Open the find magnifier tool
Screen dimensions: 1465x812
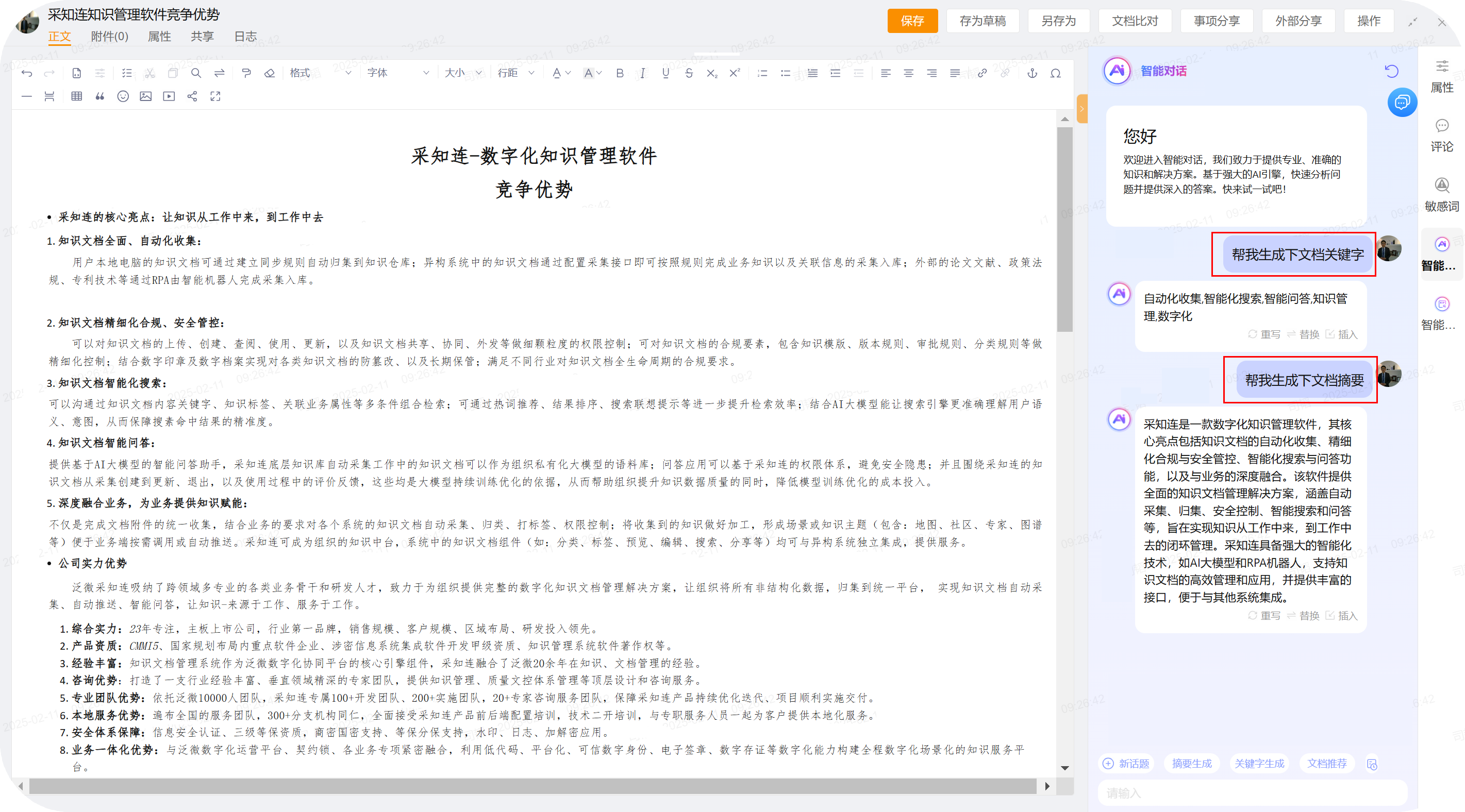pyautogui.click(x=196, y=73)
